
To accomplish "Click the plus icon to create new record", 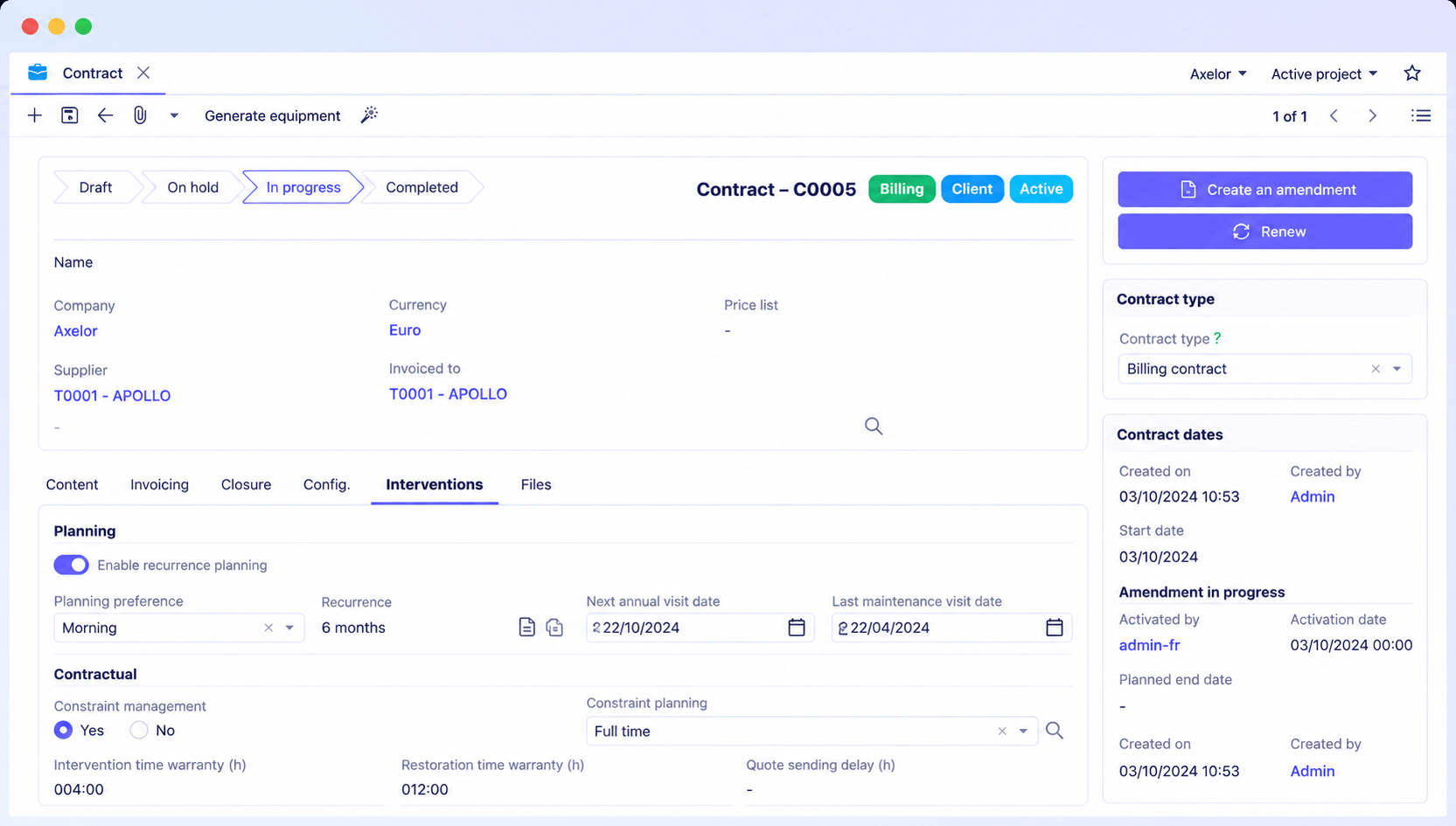I will pyautogui.click(x=34, y=115).
